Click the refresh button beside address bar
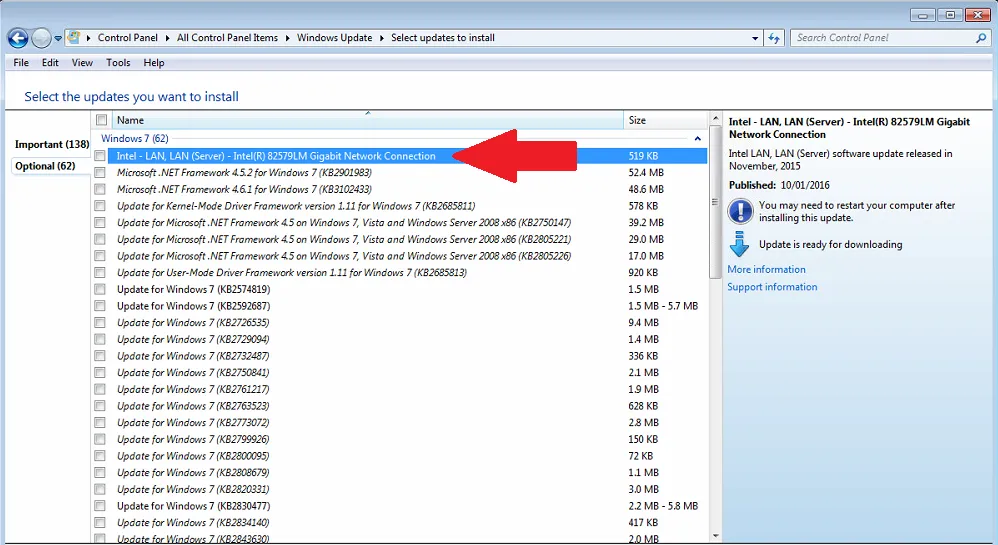998x545 pixels. (774, 38)
